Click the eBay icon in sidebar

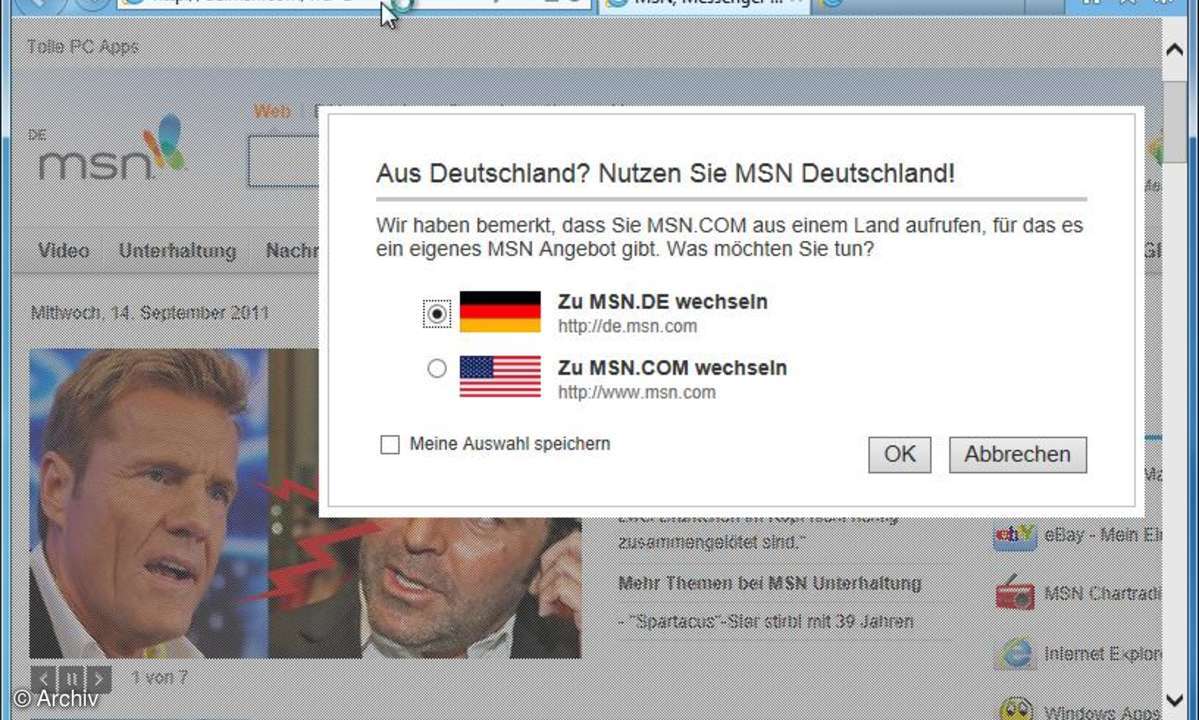coord(1014,535)
